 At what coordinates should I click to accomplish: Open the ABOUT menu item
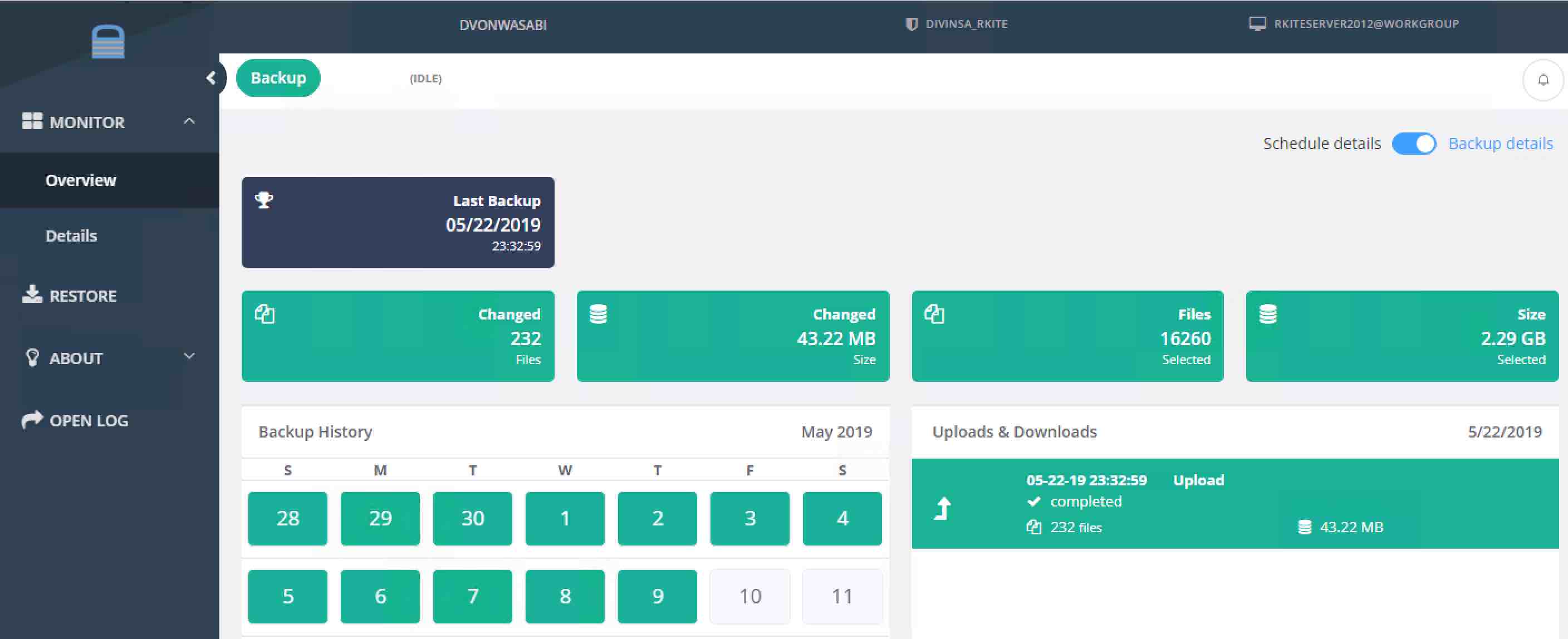pyautogui.click(x=76, y=358)
